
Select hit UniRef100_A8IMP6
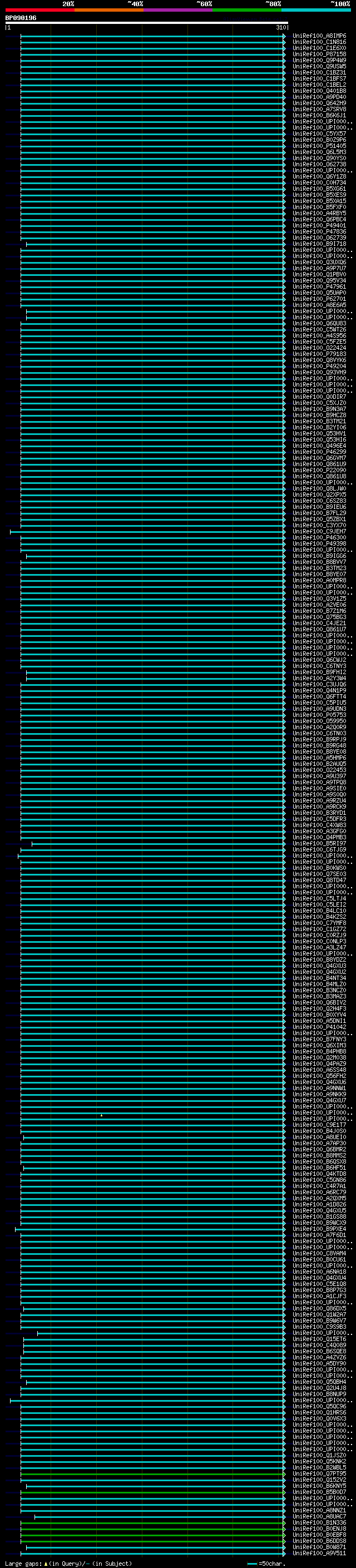pyautogui.click(x=319, y=36)
